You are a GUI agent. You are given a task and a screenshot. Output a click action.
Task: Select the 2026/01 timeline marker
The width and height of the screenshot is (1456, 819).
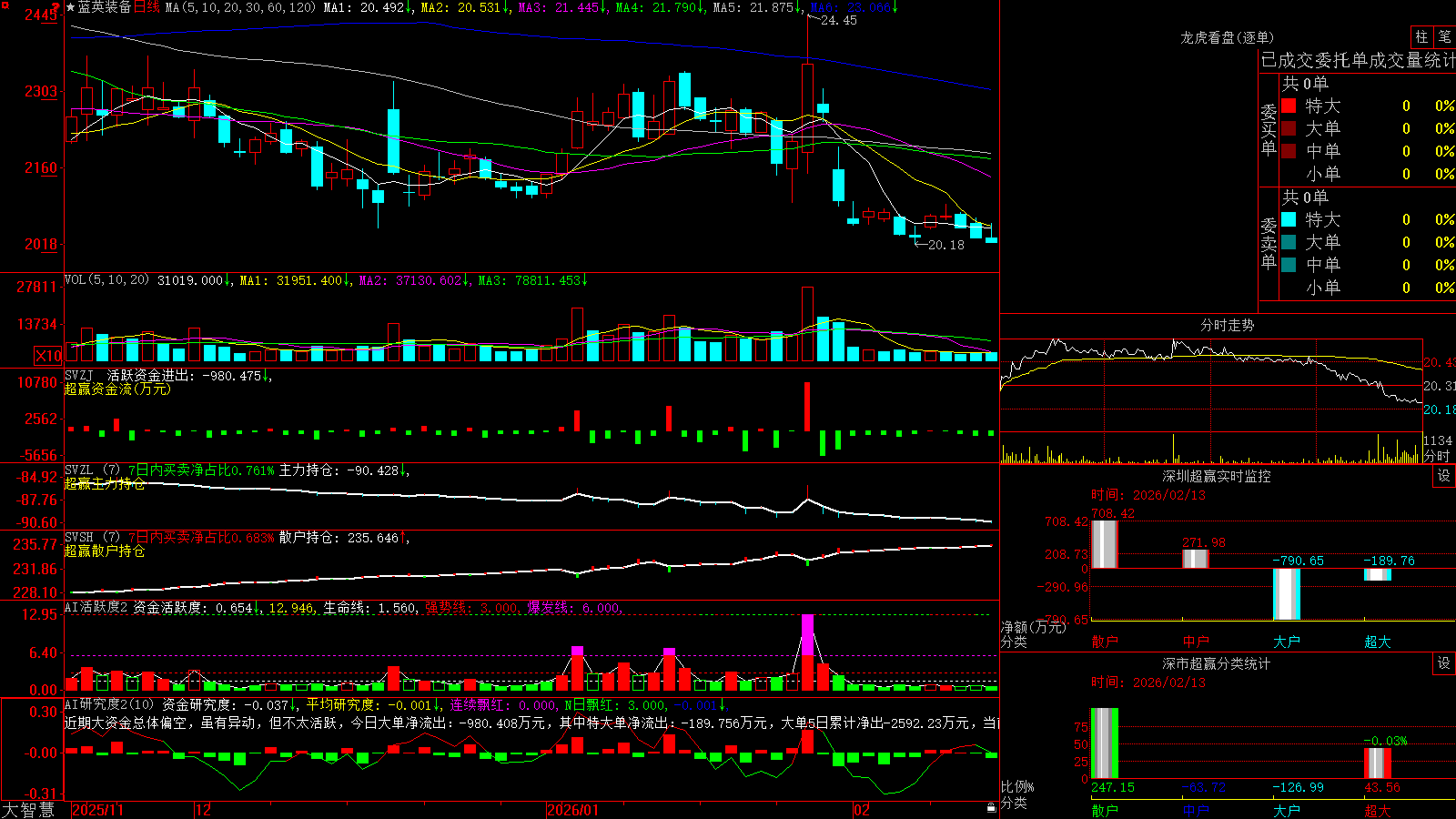[572, 810]
